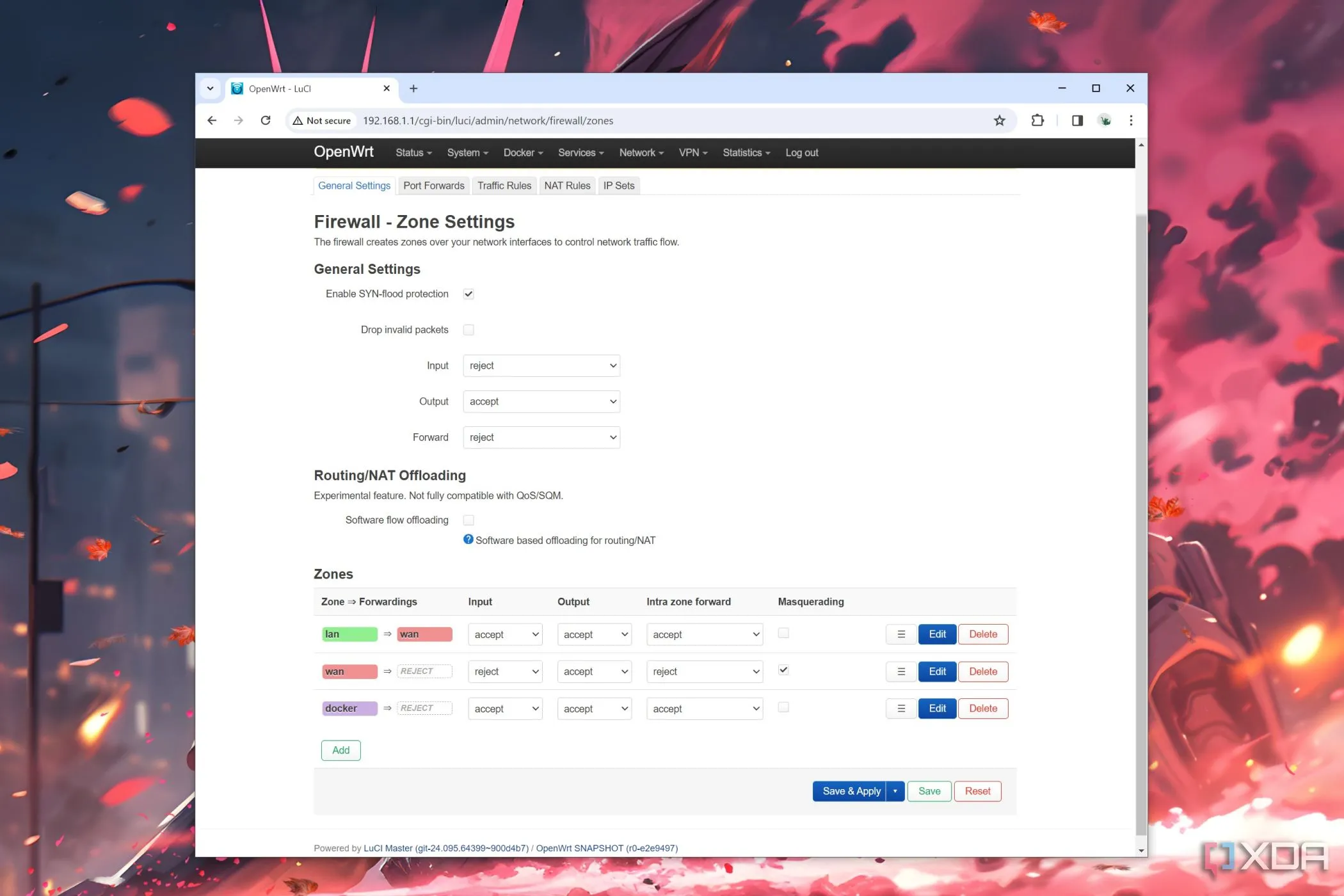Toggle Enable SYN-flood protection checkbox
Image resolution: width=1344 pixels, height=896 pixels.
point(468,294)
